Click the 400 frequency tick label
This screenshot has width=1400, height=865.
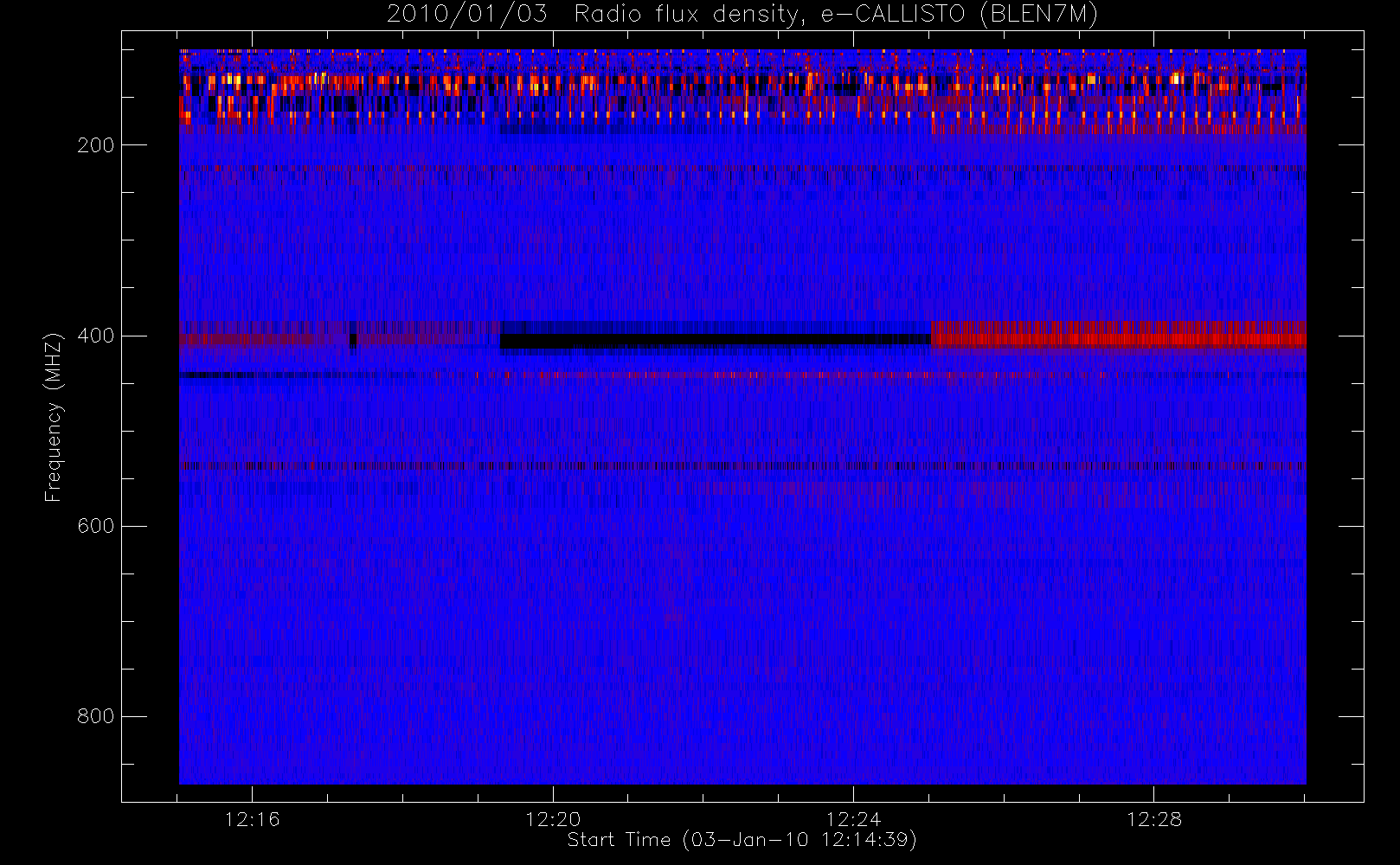click(x=96, y=336)
